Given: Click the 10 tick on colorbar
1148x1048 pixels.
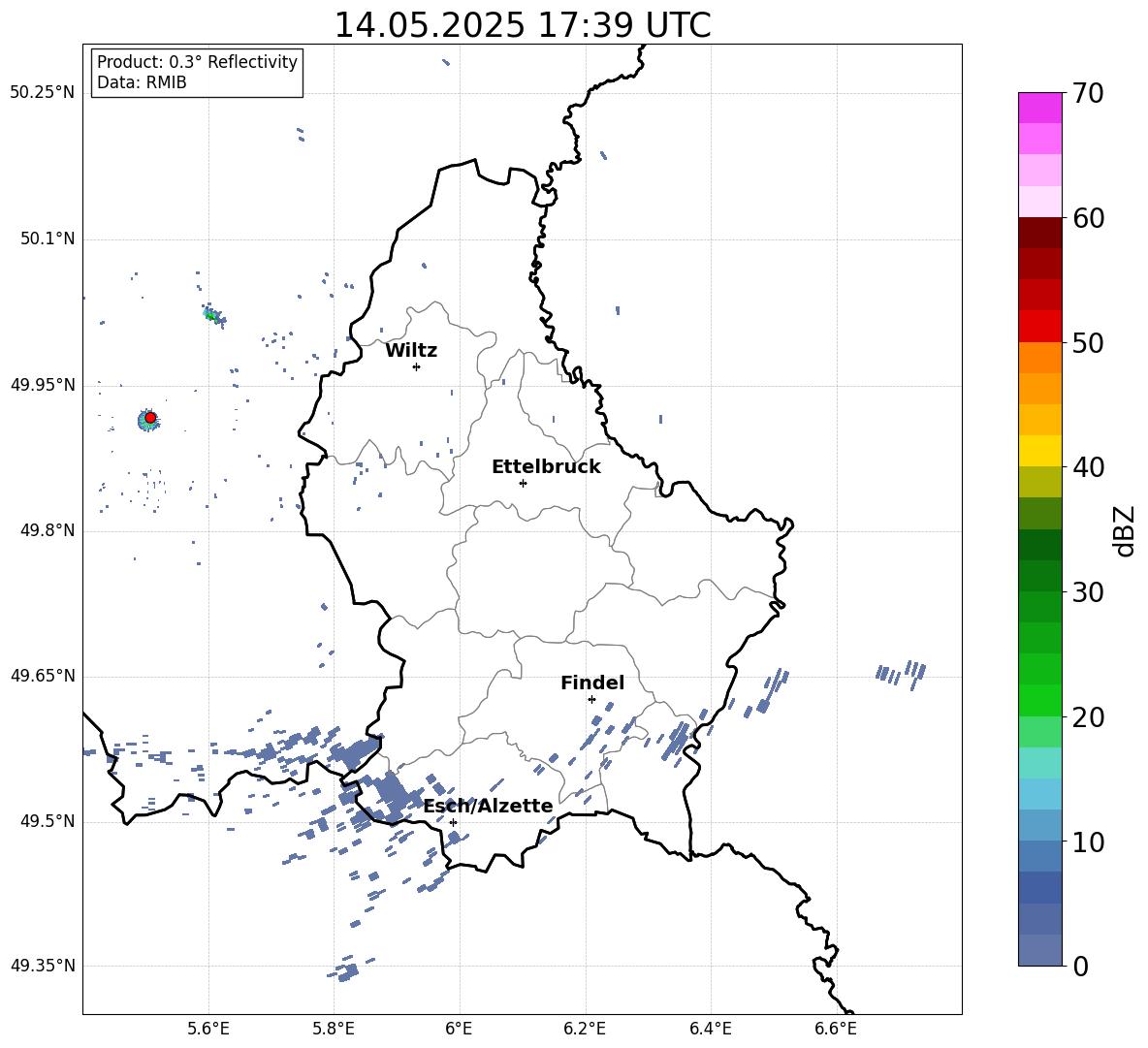Looking at the screenshot, I should (1087, 842).
